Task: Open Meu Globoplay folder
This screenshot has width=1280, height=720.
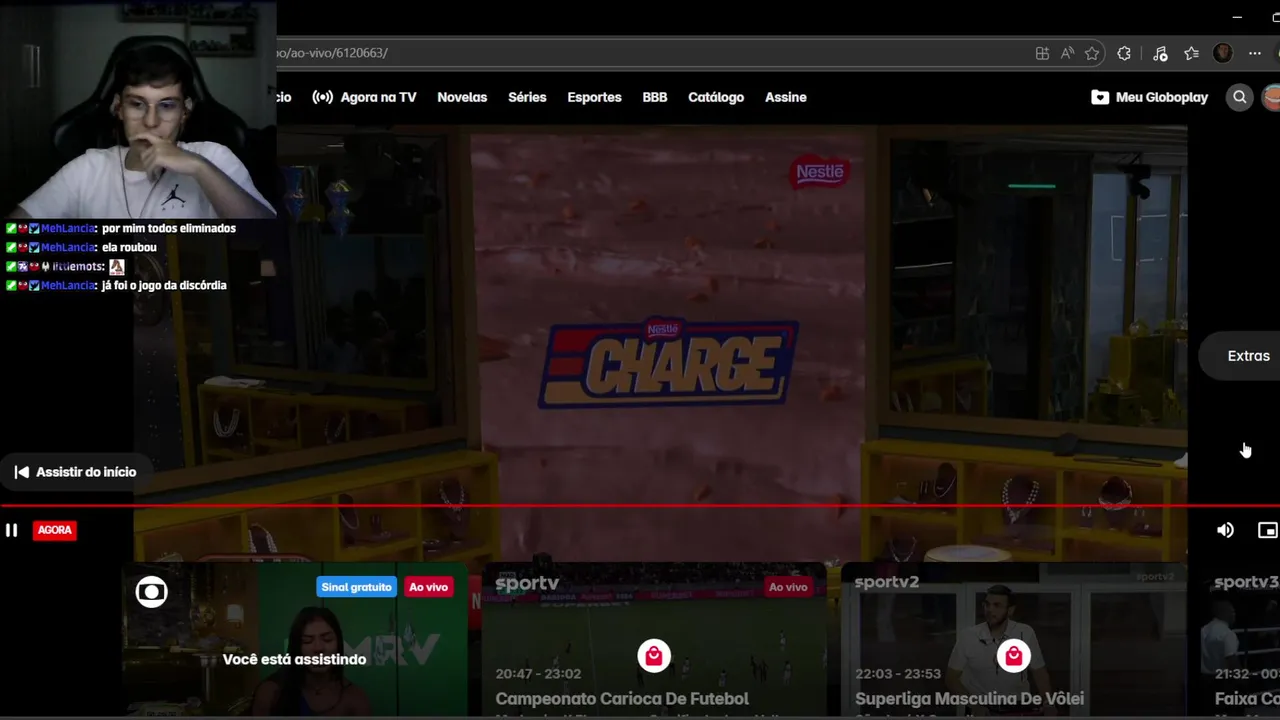Action: (1150, 97)
